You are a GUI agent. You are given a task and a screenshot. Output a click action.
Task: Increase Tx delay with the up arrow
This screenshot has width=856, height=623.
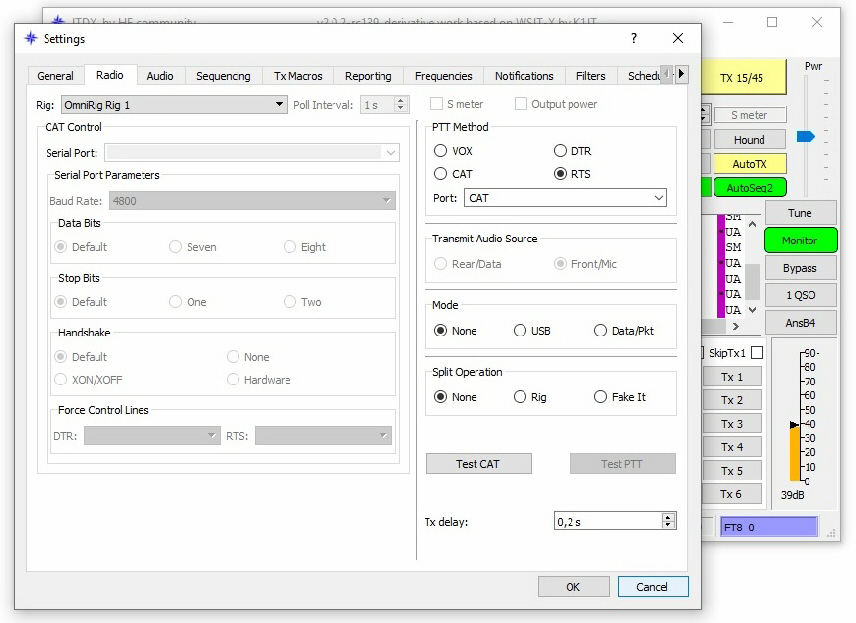coord(668,517)
